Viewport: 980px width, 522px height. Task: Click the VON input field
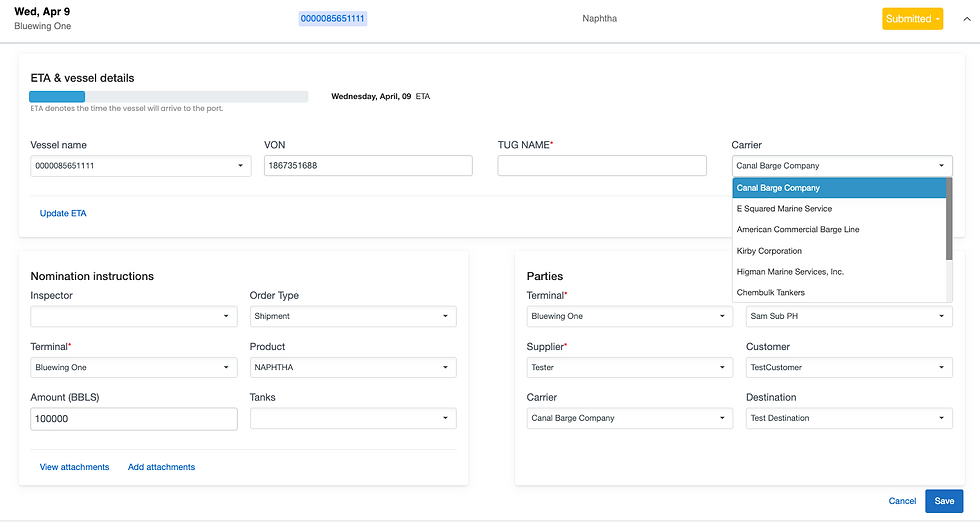[x=368, y=166]
